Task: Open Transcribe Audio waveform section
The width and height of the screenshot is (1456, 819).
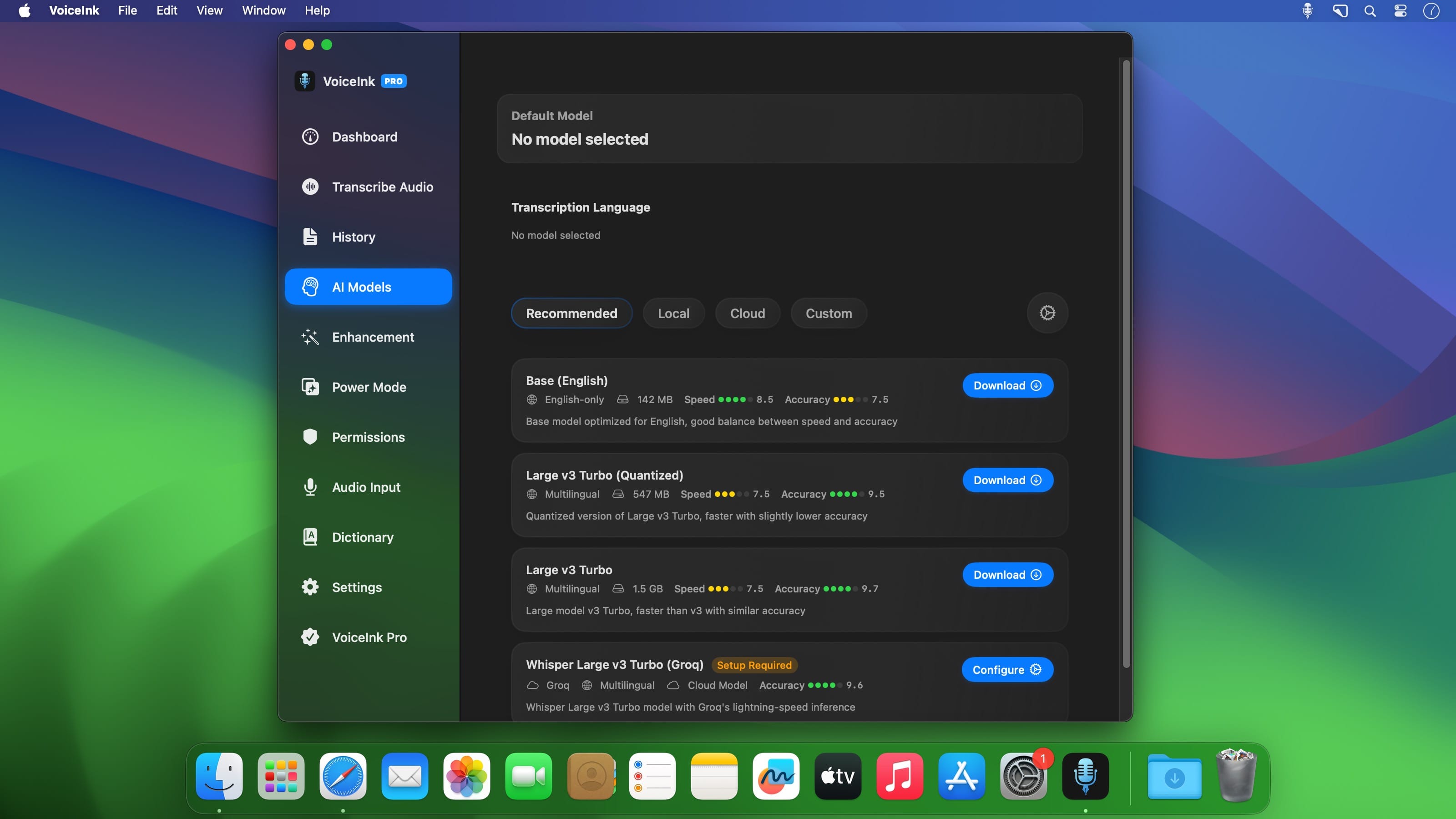Action: click(x=382, y=187)
